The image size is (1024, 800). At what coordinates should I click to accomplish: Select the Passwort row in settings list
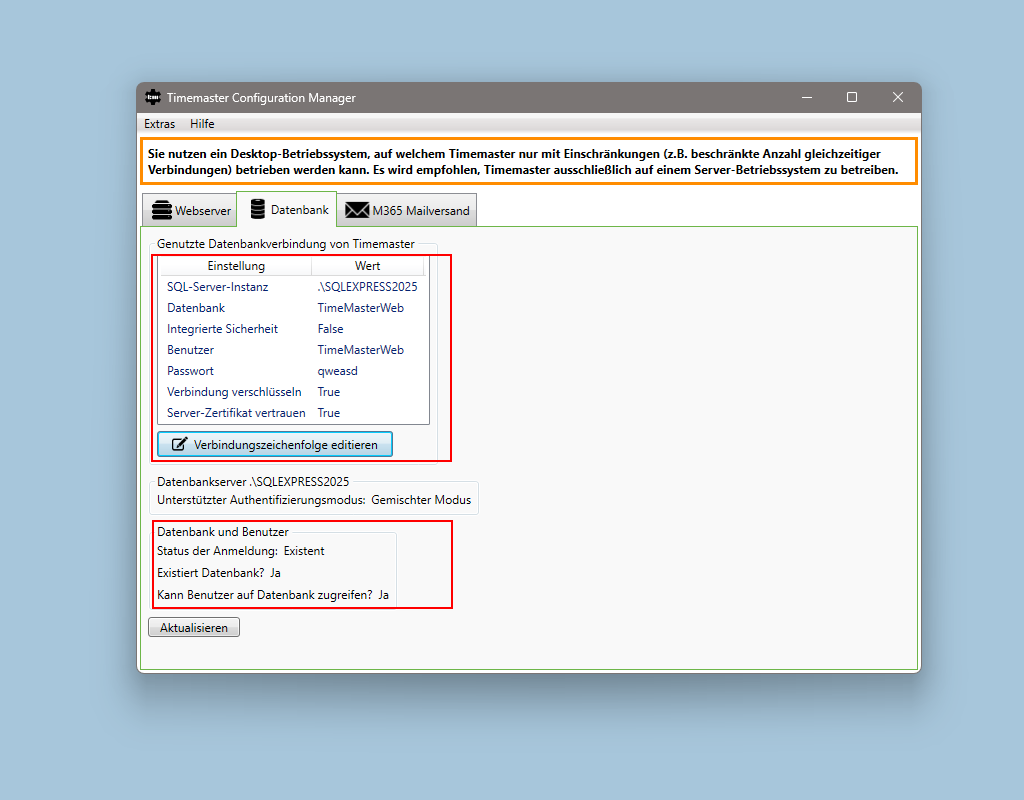click(293, 371)
